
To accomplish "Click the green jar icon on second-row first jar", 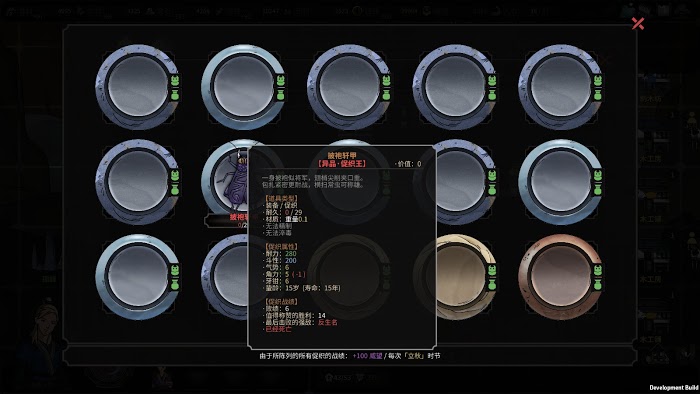I will (x=175, y=189).
